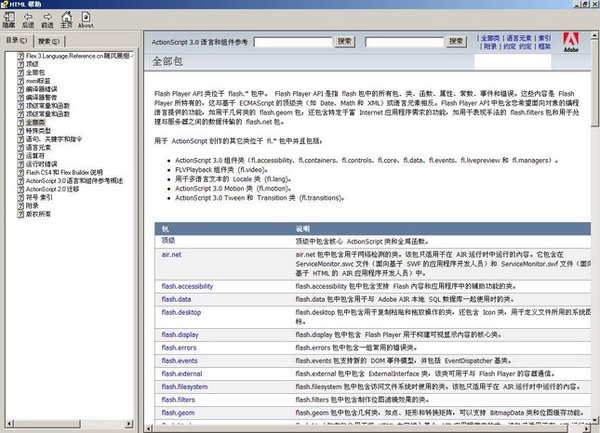
Task: Switch to the 目录(C) tab
Action: pyautogui.click(x=16, y=40)
